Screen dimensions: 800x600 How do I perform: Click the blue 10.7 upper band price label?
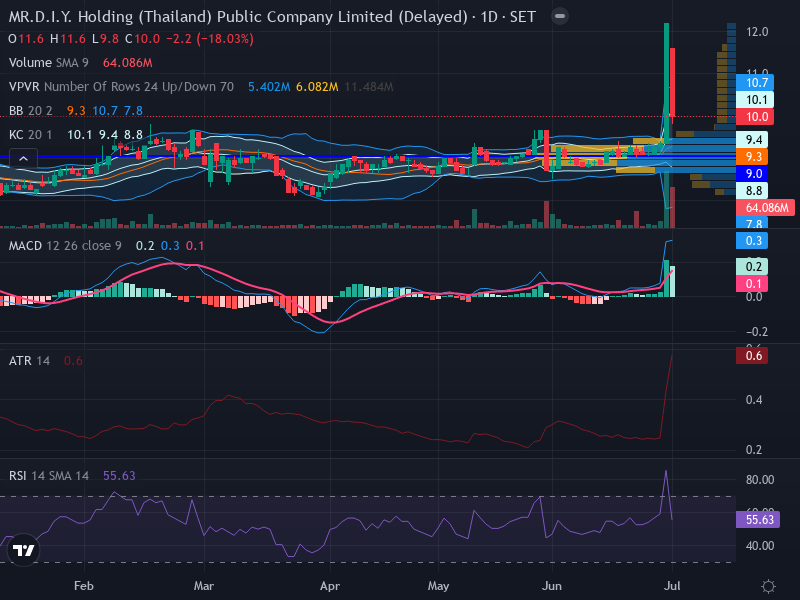click(755, 83)
